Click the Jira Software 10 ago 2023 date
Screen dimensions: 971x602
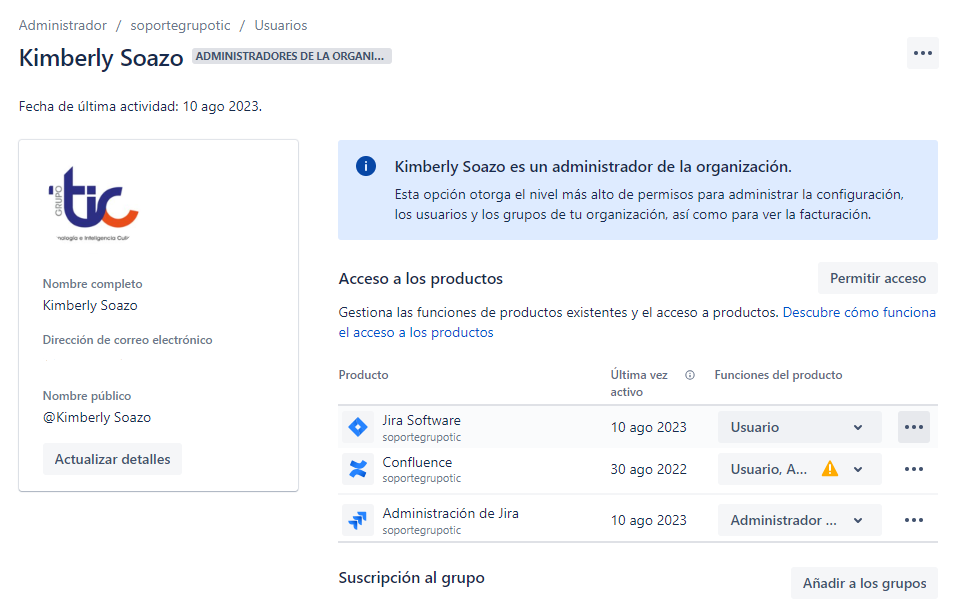click(x=648, y=427)
